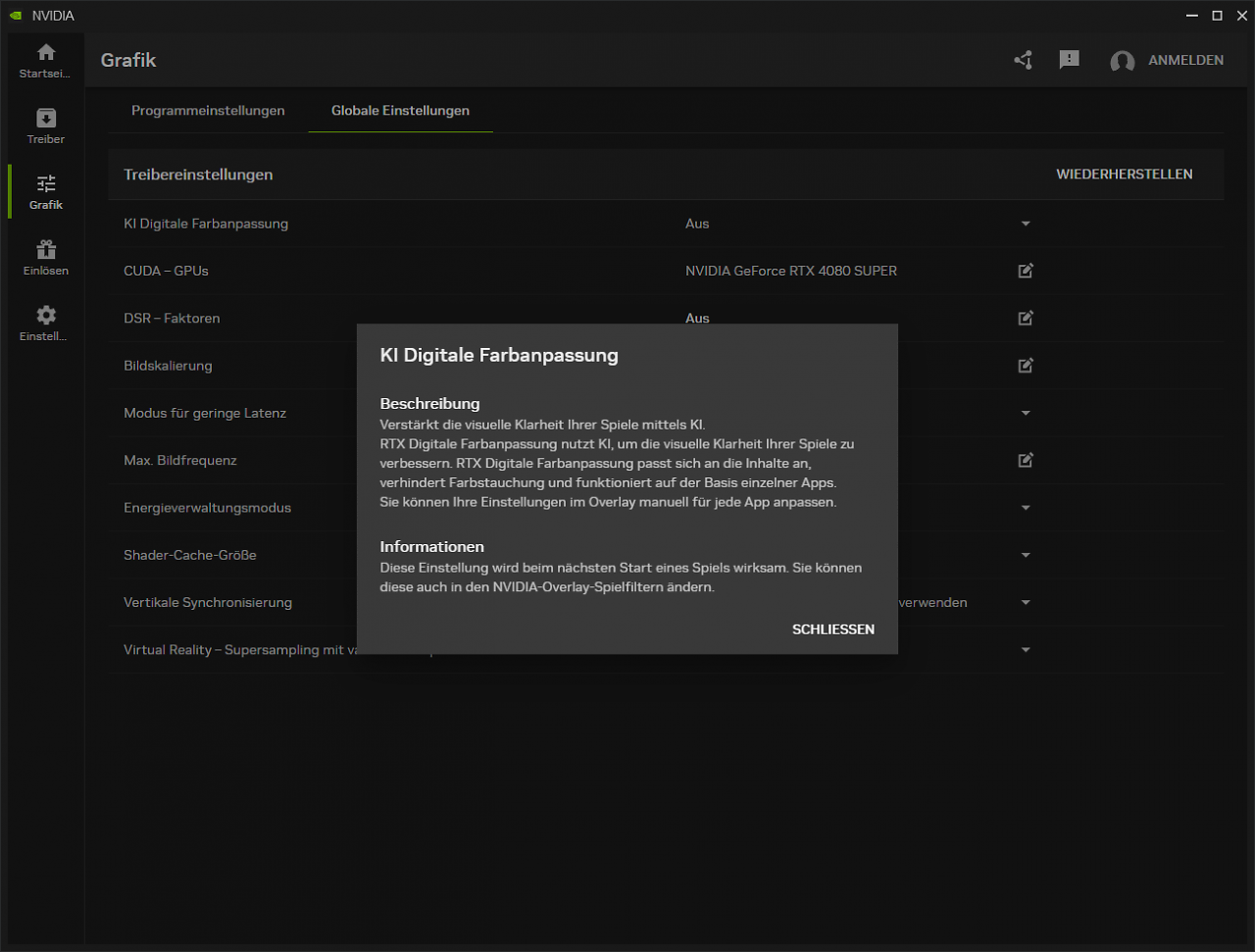This screenshot has height=952, width=1255.
Task: Click NVIDIA GeForce RTX 4080 SUPER value
Action: click(x=791, y=271)
